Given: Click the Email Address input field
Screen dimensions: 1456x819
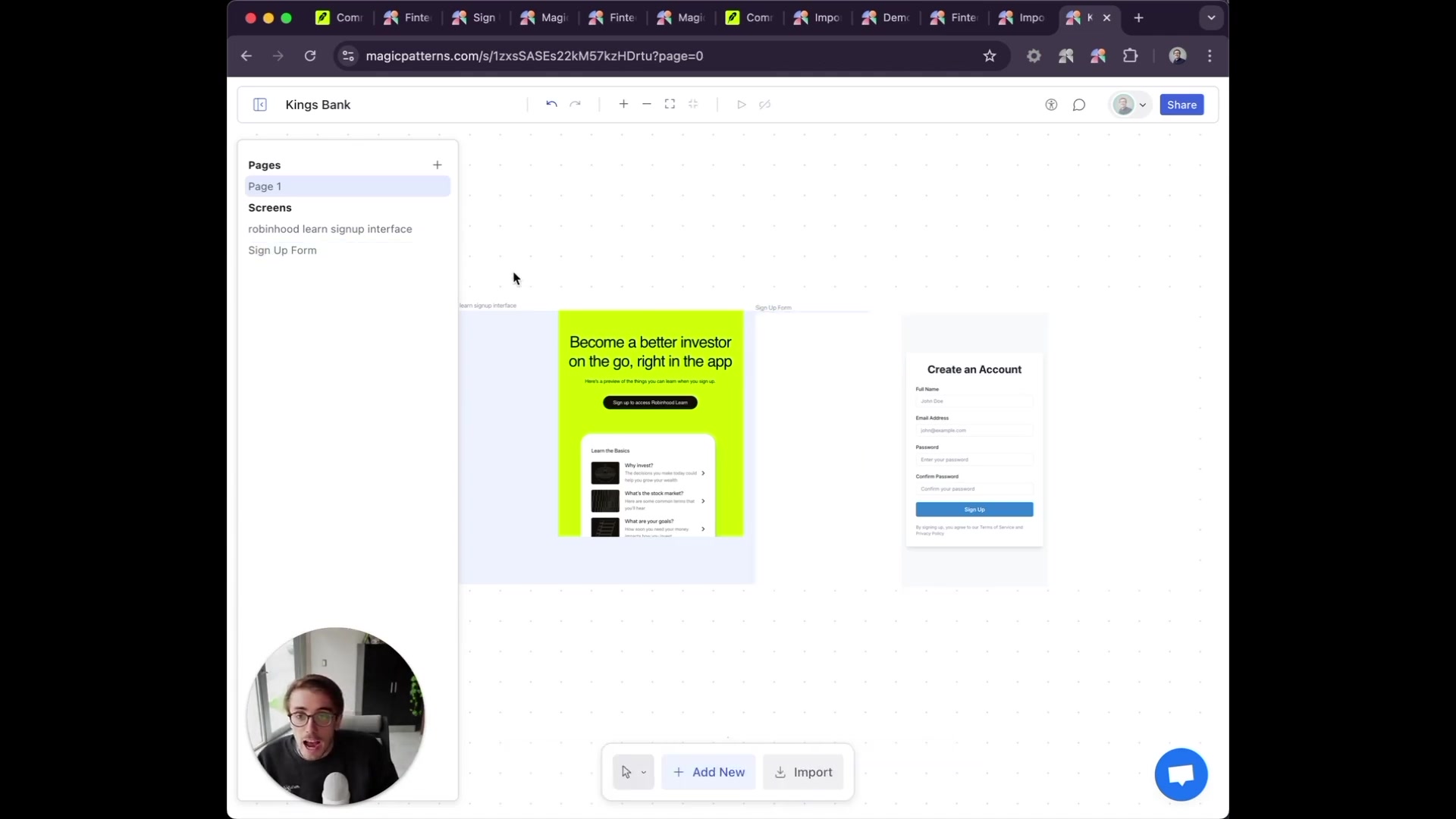Looking at the screenshot, I should coord(974,430).
